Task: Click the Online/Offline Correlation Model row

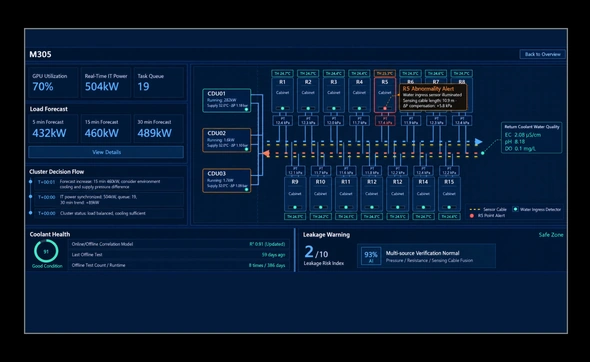Action: point(178,244)
